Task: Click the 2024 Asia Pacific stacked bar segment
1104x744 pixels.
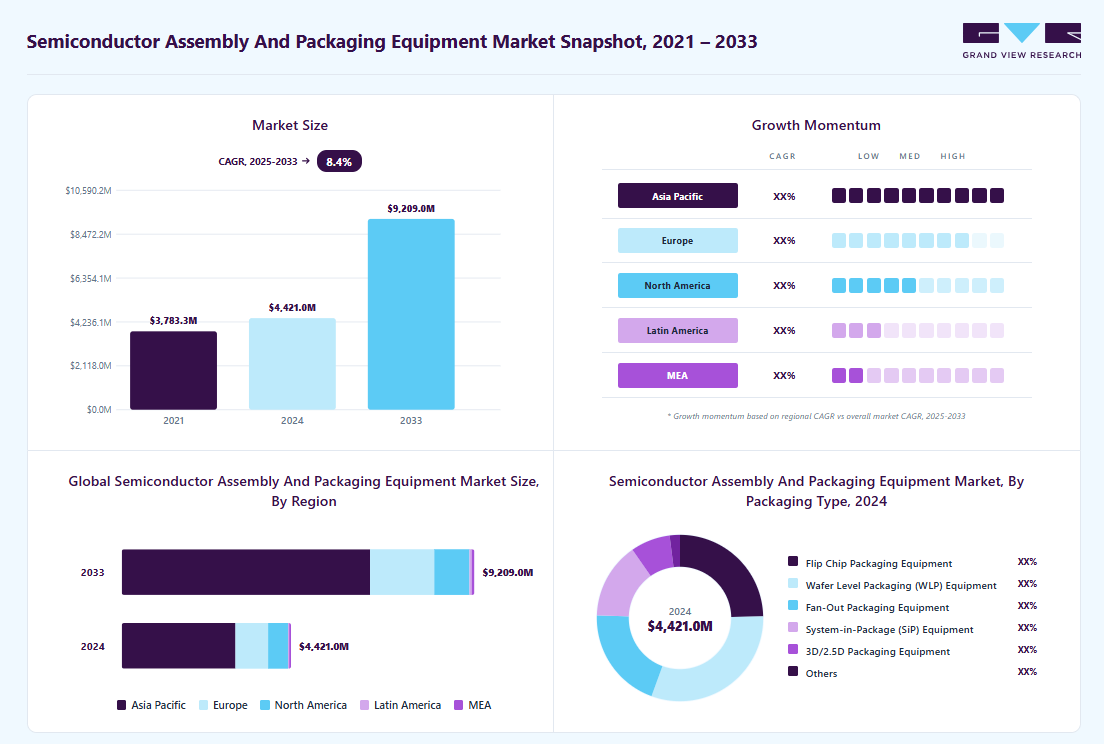Action: pyautogui.click(x=178, y=645)
